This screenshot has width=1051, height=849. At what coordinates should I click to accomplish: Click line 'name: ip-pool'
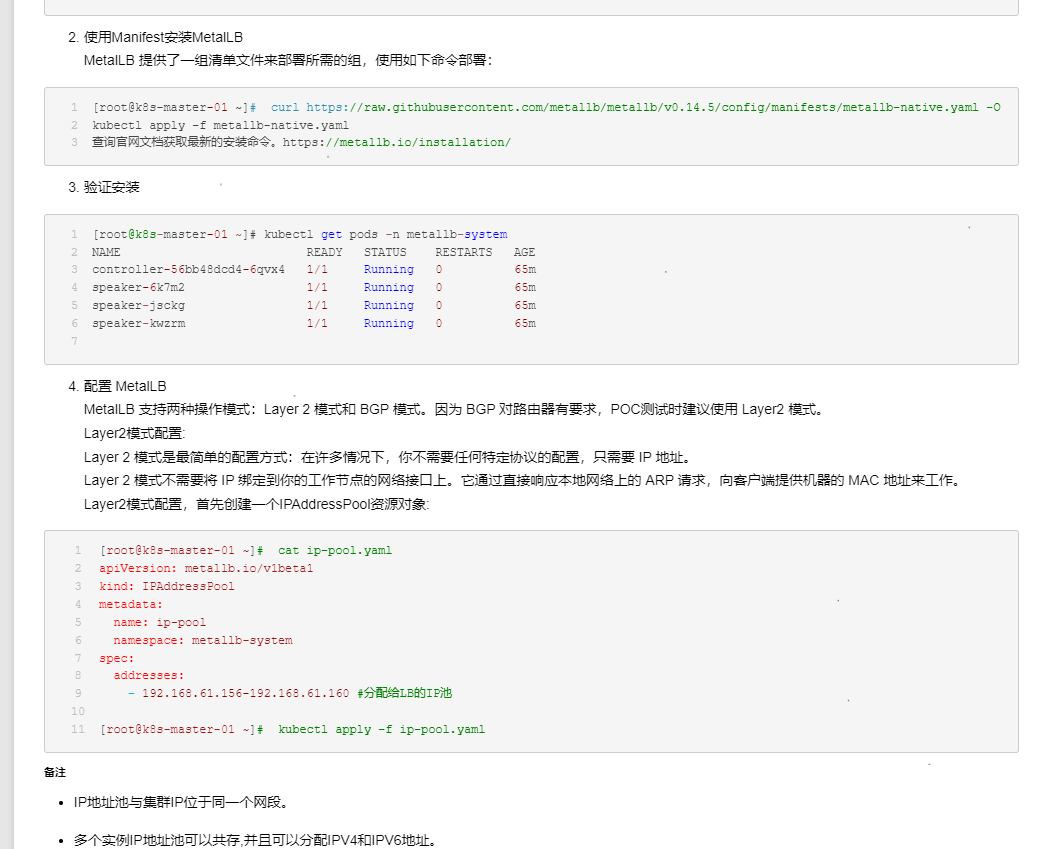coord(160,623)
